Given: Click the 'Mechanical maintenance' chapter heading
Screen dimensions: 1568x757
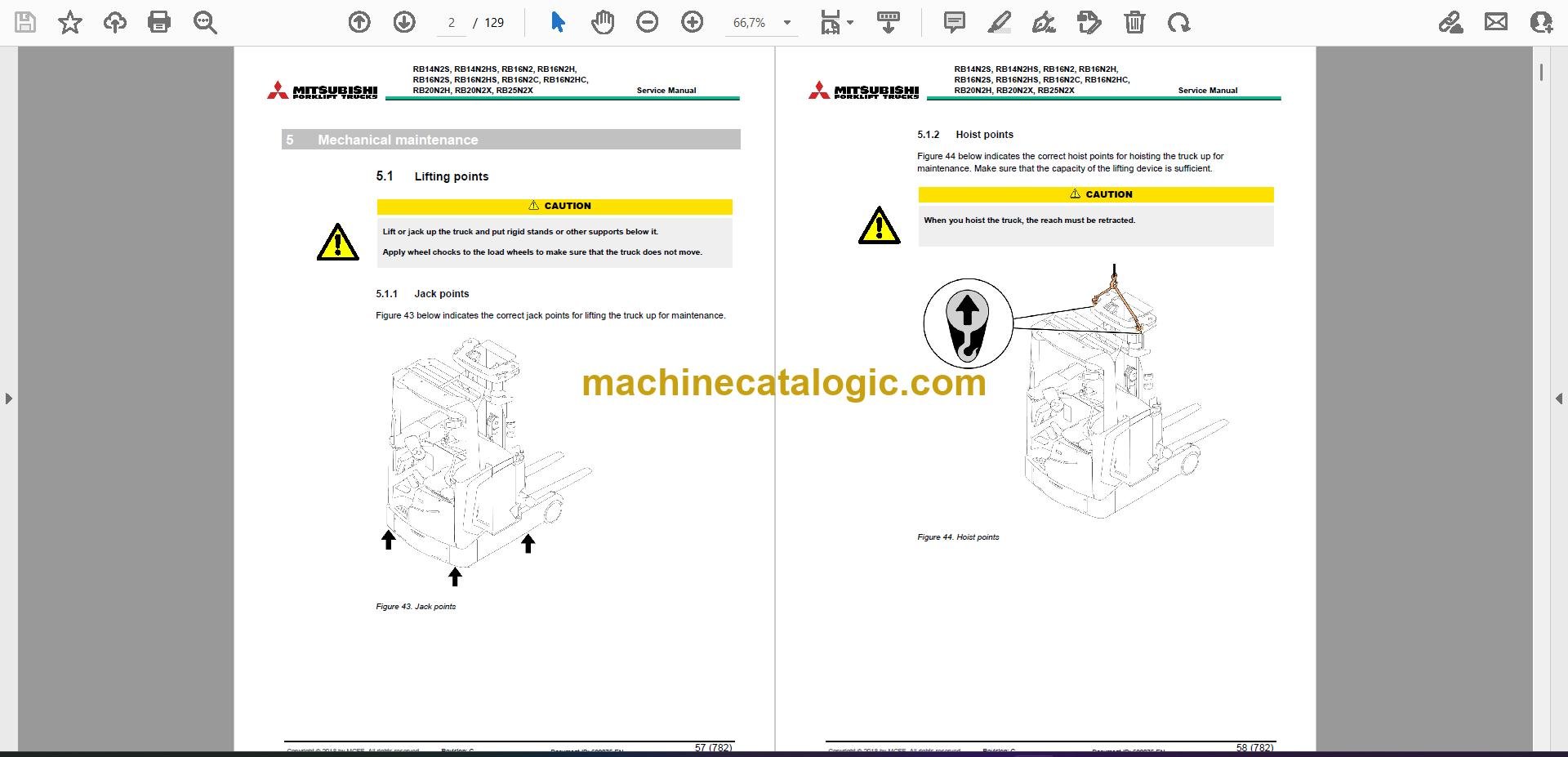Looking at the screenshot, I should click(398, 140).
